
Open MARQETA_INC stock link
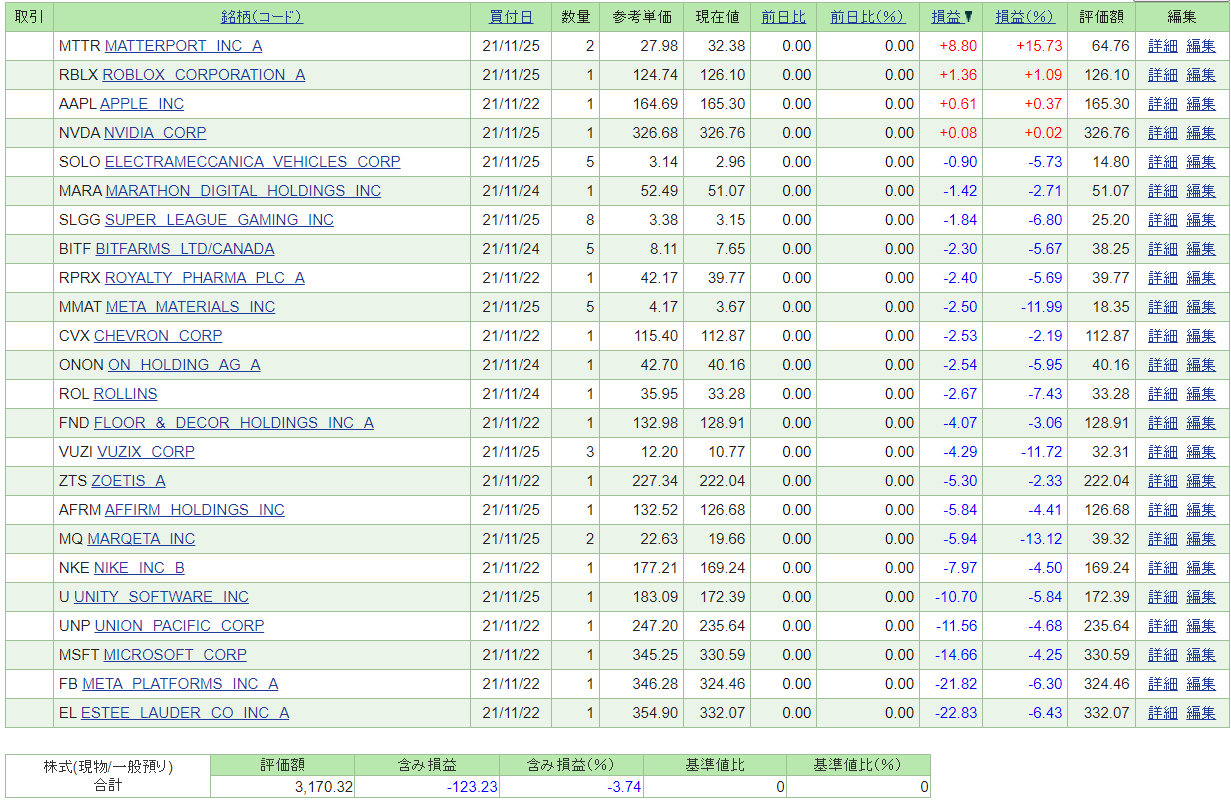(141, 539)
